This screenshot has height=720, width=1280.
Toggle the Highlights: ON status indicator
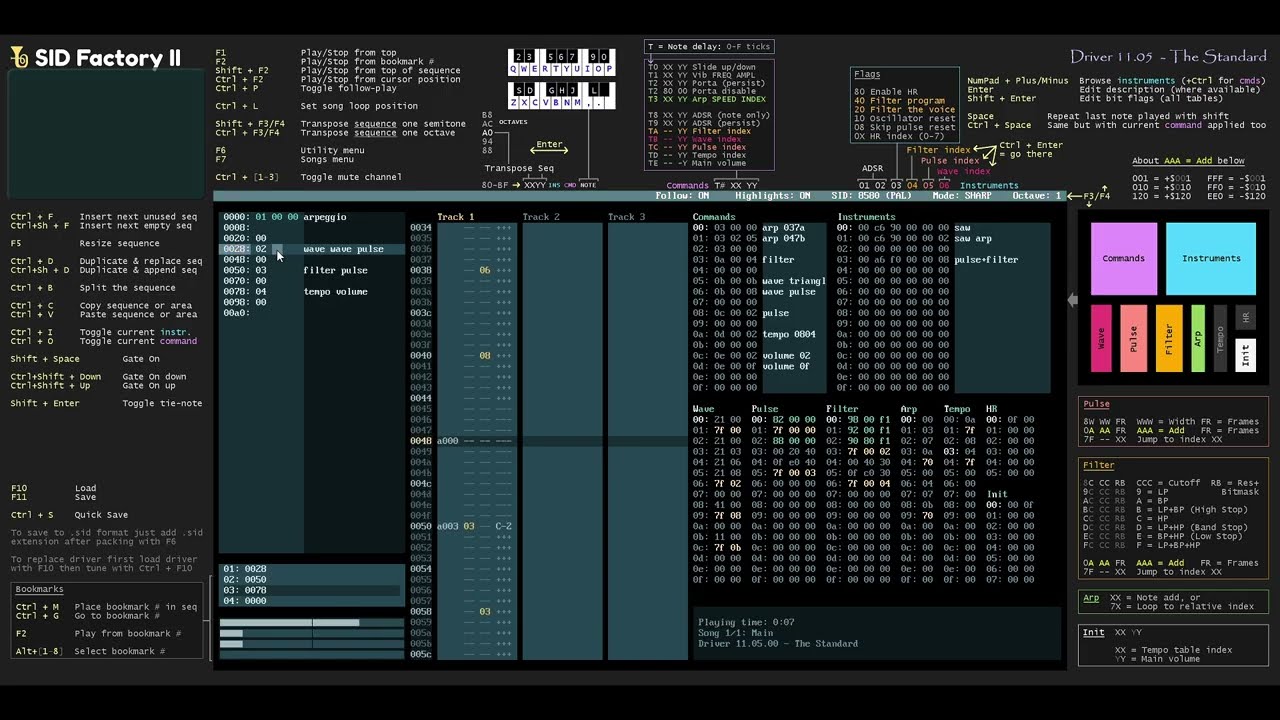coord(774,196)
